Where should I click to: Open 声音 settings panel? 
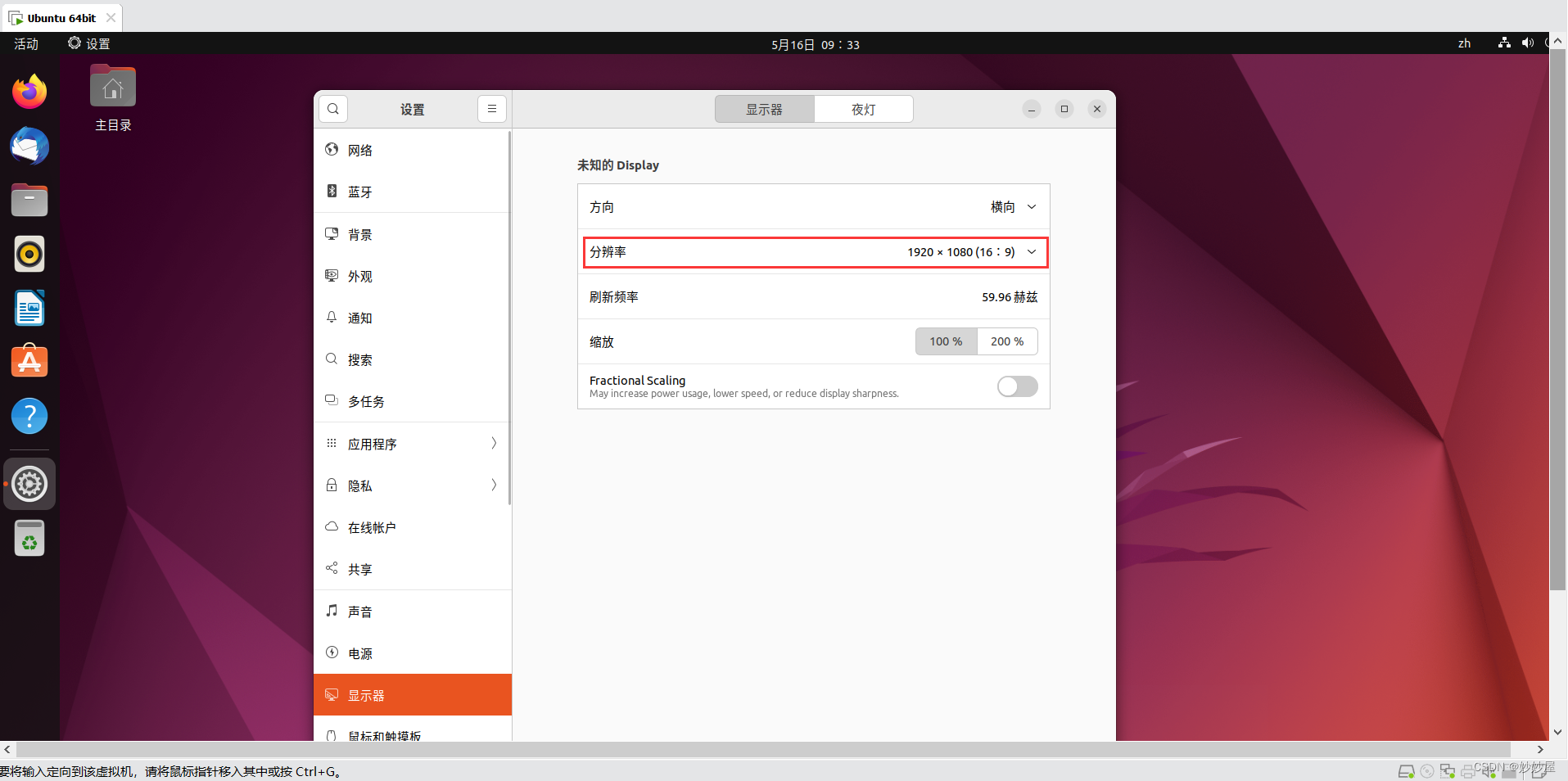[x=412, y=612]
